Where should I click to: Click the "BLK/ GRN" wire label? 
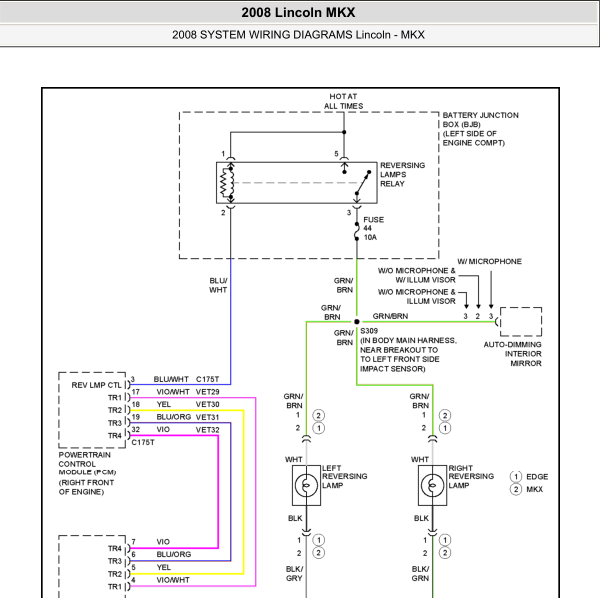421,574
